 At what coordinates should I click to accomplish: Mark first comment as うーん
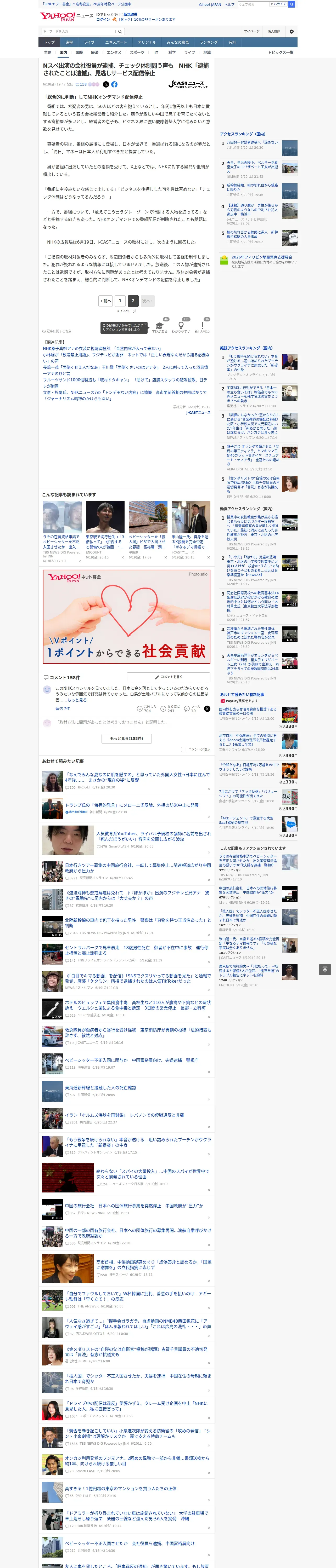pyautogui.click(x=193, y=708)
